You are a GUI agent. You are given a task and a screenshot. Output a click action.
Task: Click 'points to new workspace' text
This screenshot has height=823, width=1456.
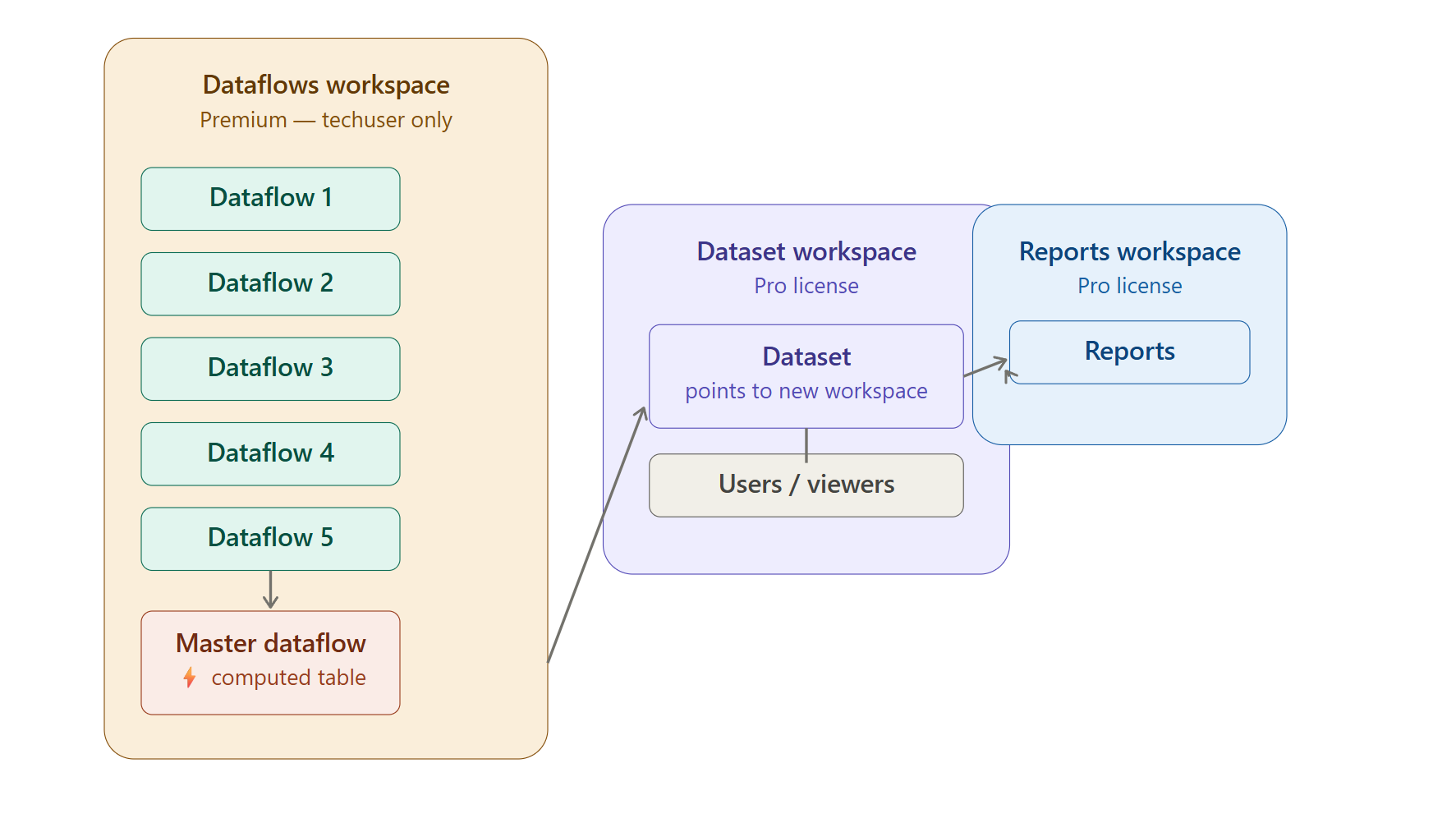click(x=806, y=391)
